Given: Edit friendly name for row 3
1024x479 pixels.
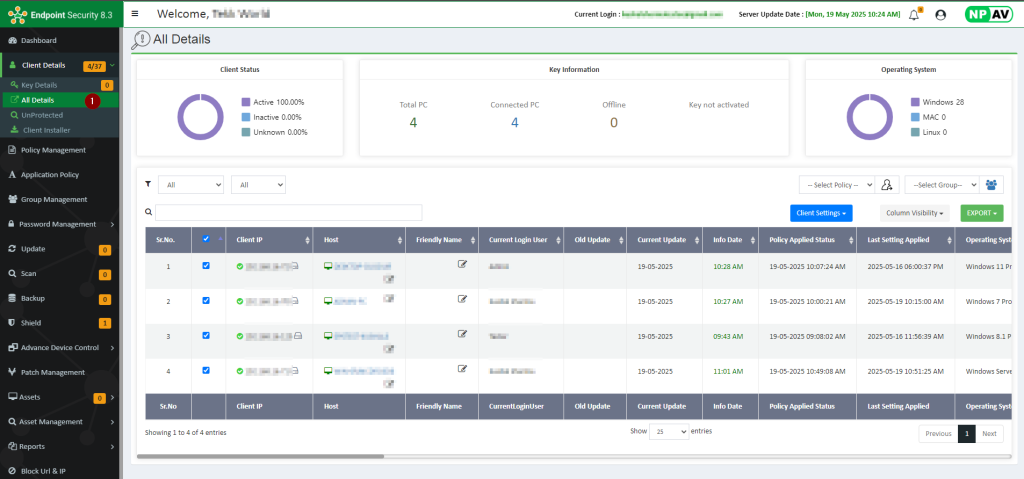Looking at the screenshot, I should click(462, 334).
